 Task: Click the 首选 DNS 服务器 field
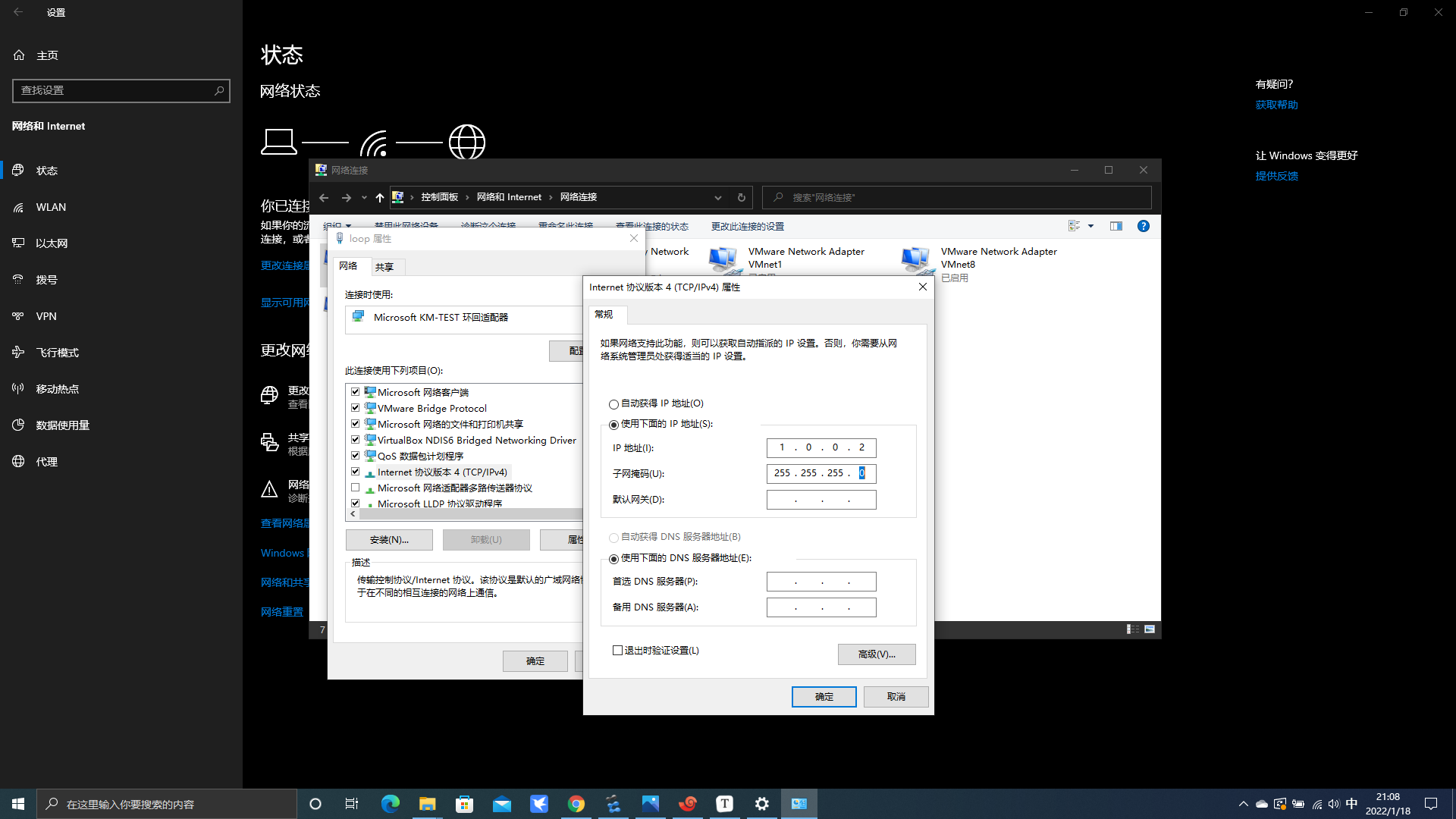click(821, 582)
